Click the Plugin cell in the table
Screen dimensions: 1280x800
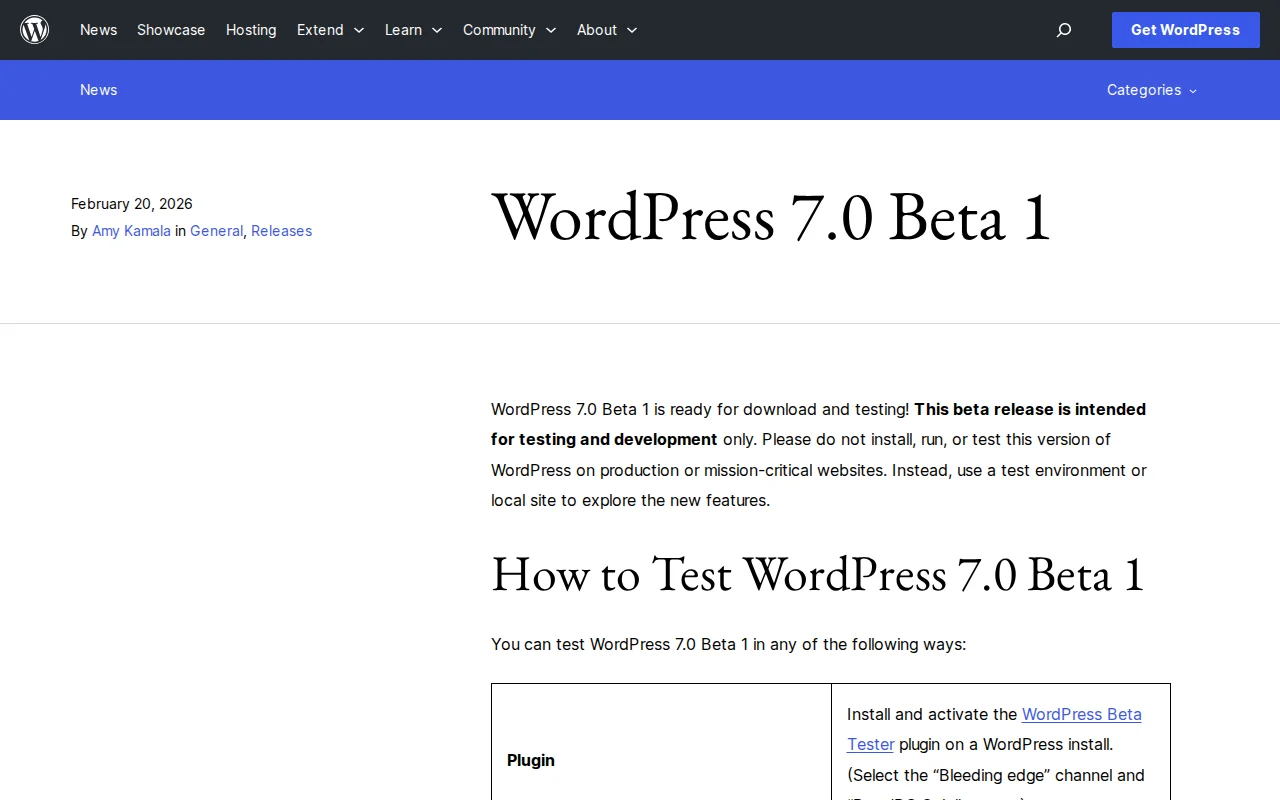[530, 760]
